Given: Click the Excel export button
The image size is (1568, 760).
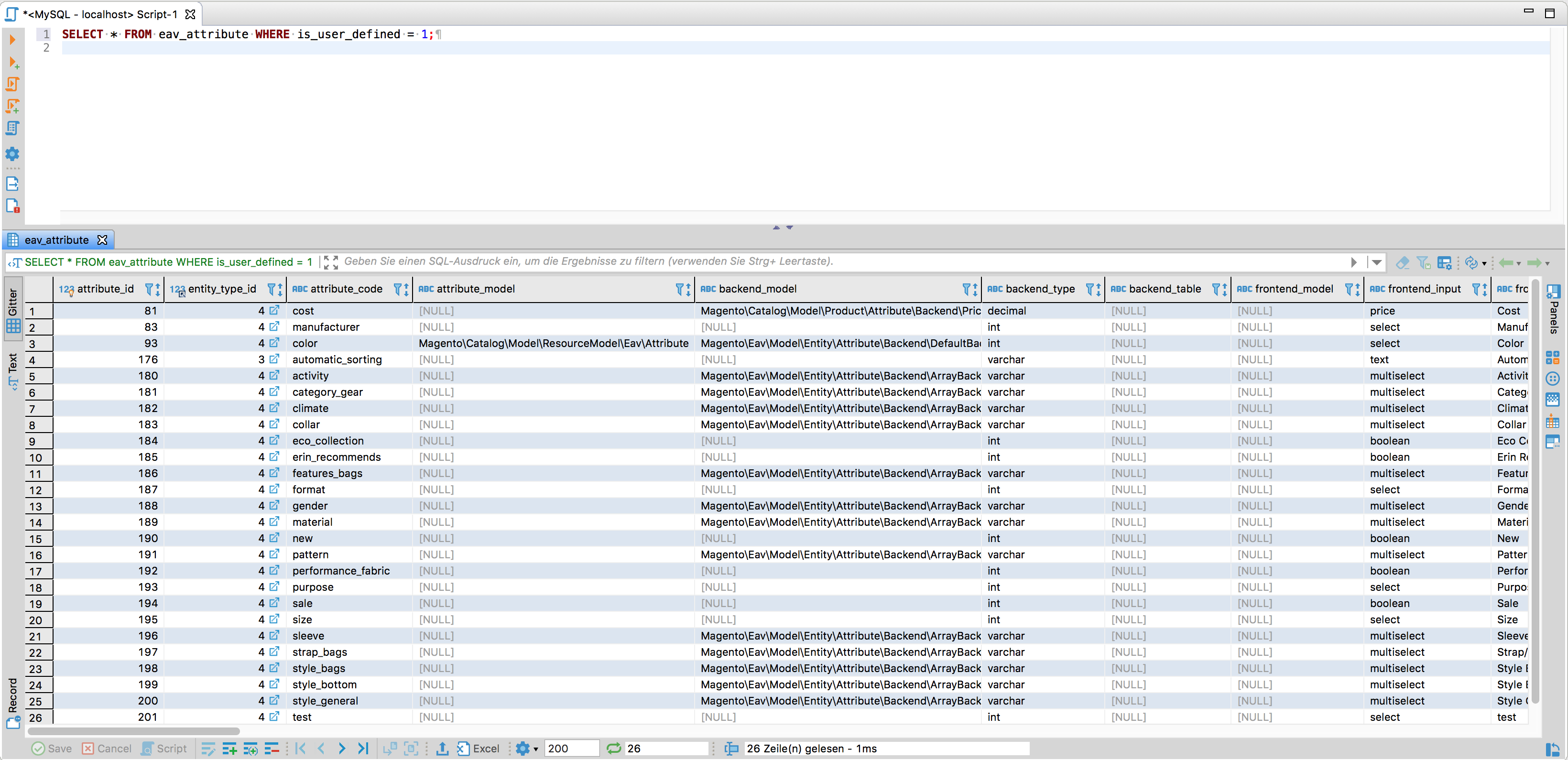Looking at the screenshot, I should [479, 749].
